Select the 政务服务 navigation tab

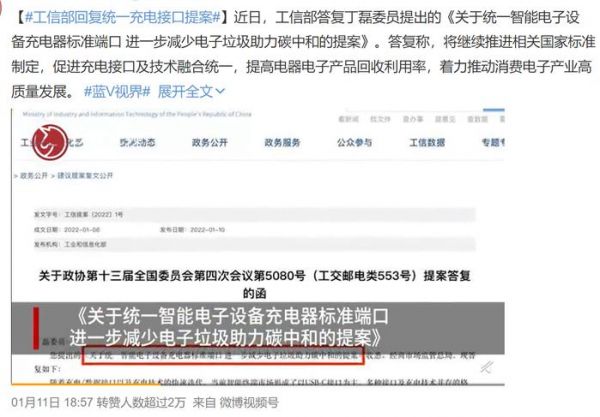tap(282, 143)
